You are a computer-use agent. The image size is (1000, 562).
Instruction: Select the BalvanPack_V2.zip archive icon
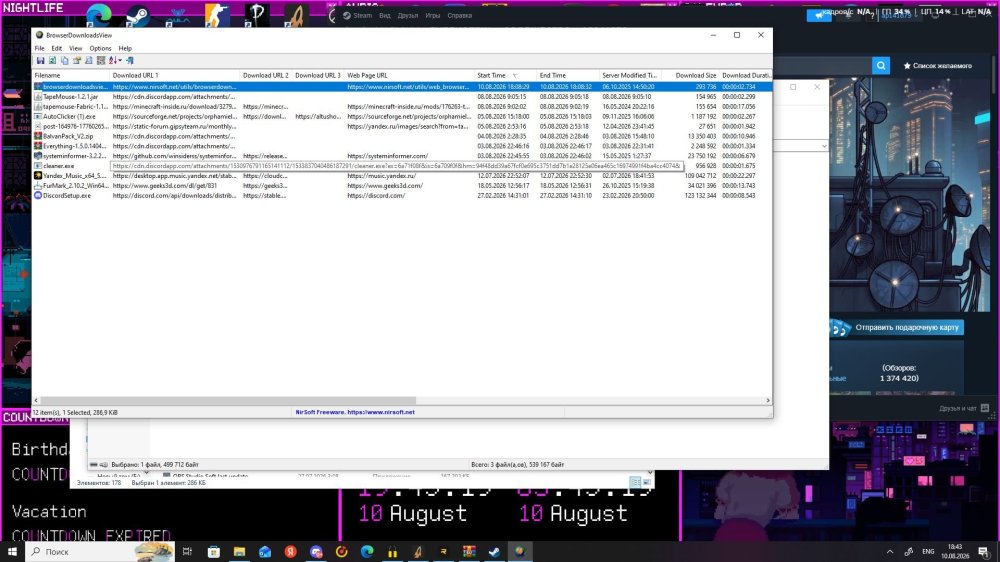coord(38,137)
